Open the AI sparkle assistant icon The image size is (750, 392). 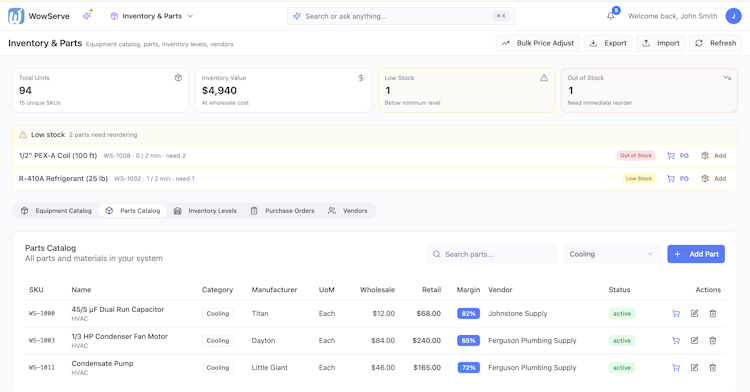(87, 16)
